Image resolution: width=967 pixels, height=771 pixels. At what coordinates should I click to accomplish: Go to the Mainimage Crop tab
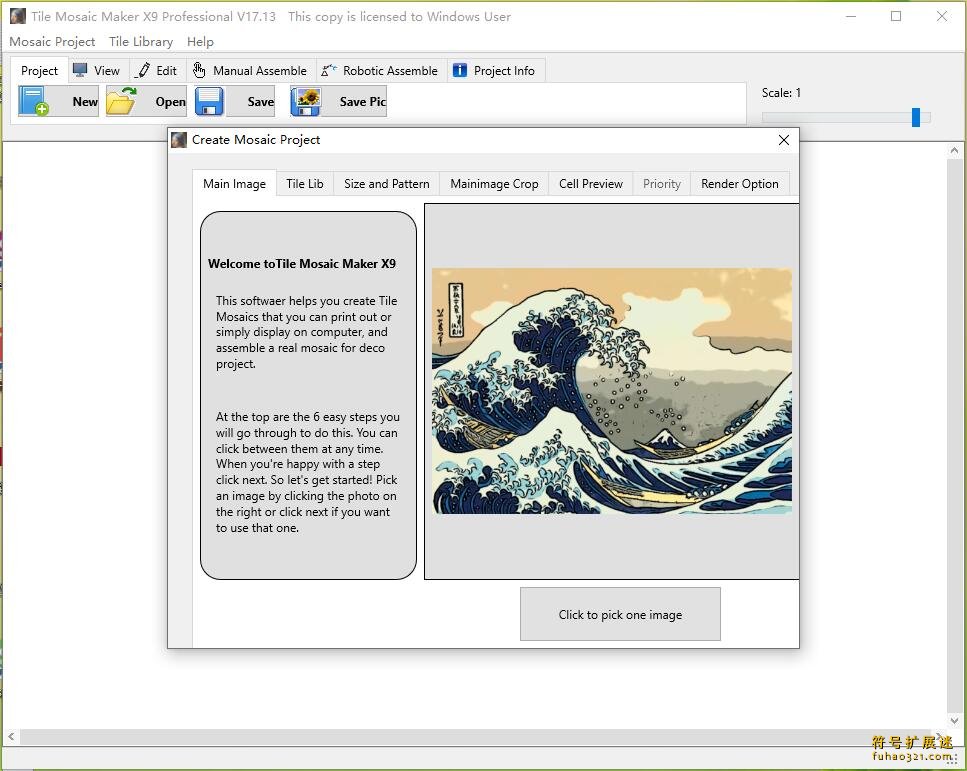494,184
